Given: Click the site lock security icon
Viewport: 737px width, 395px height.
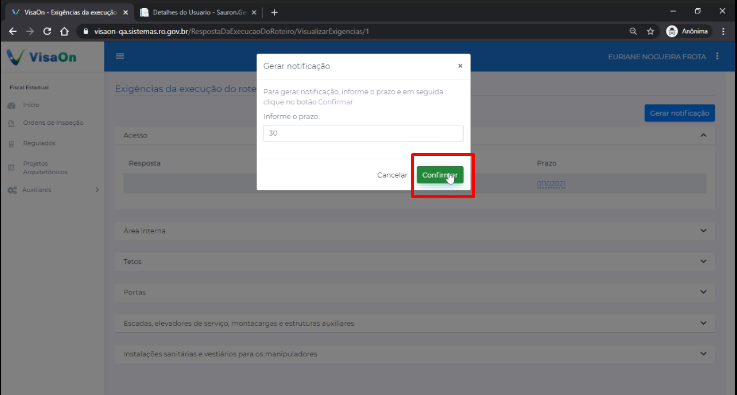Looking at the screenshot, I should pos(86,32).
